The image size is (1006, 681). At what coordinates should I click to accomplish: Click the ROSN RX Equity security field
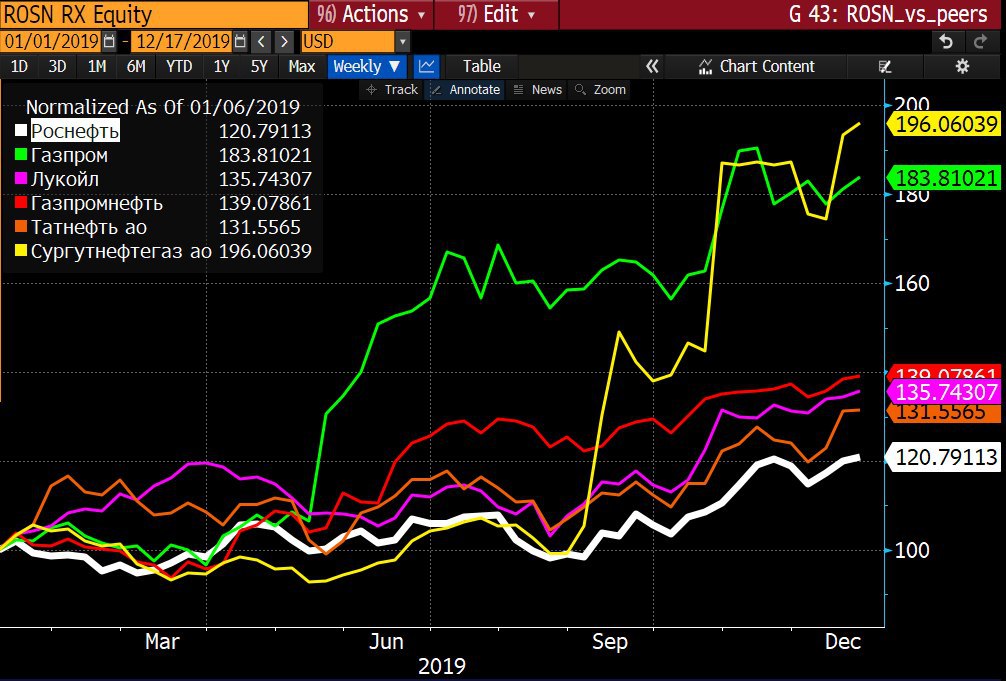click(x=154, y=14)
